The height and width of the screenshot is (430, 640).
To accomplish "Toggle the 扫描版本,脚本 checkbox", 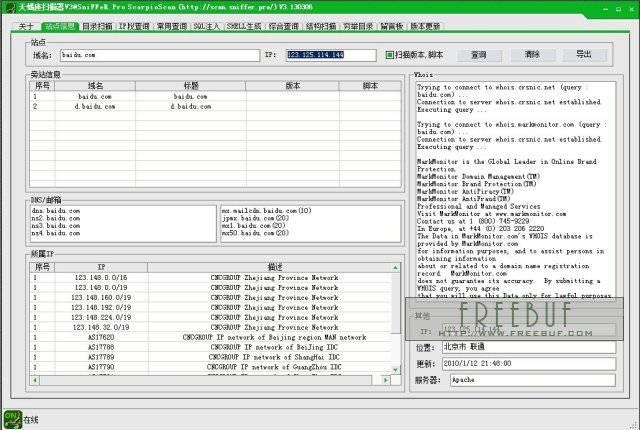I will pos(389,54).
